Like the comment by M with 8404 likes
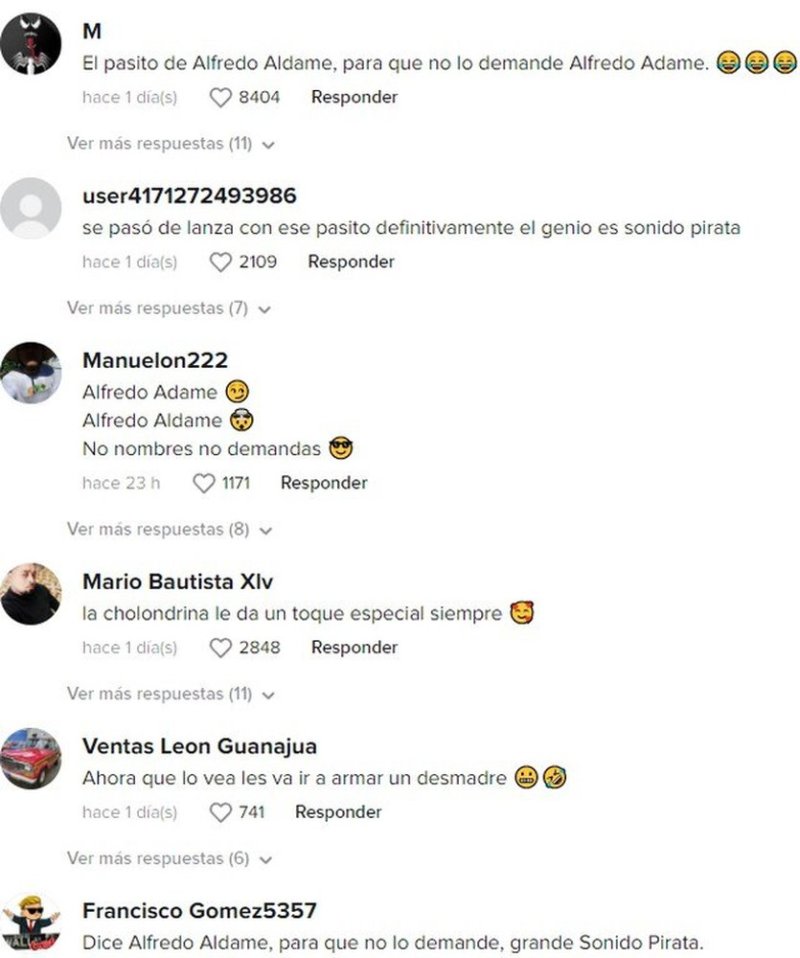The height and width of the screenshot is (958, 800). (x=221, y=98)
